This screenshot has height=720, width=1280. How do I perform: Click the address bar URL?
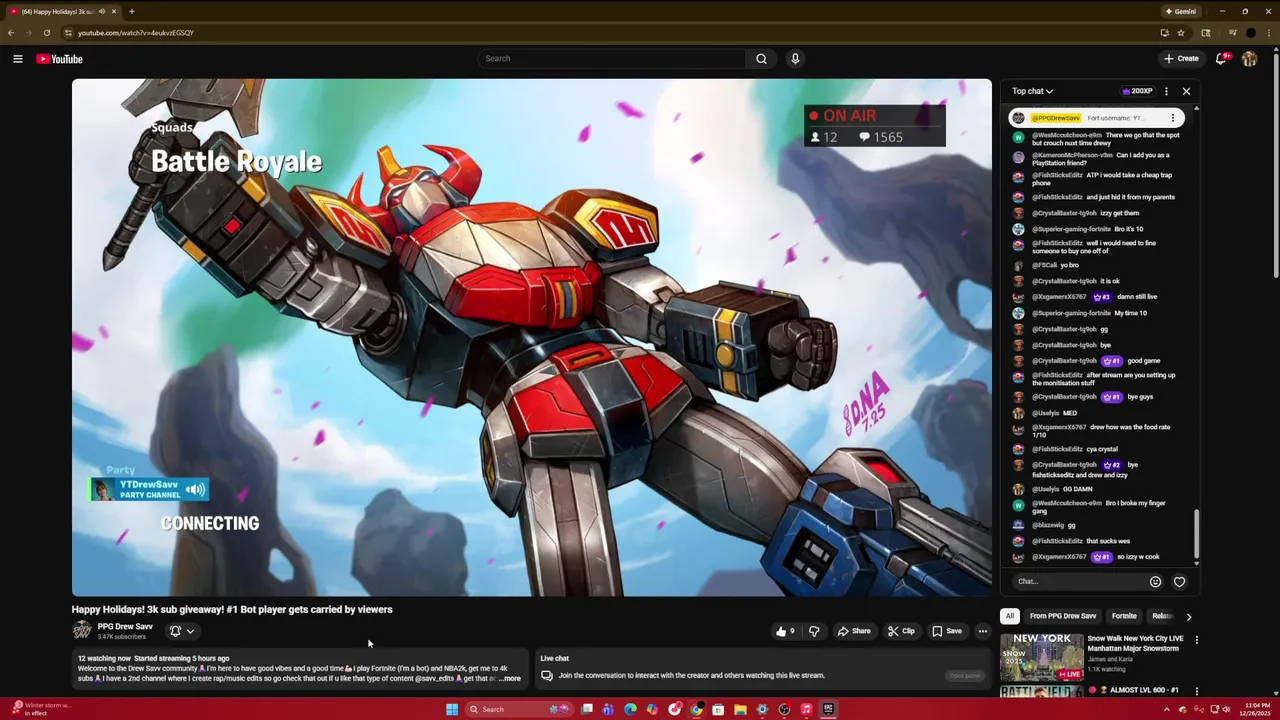pyautogui.click(x=136, y=33)
